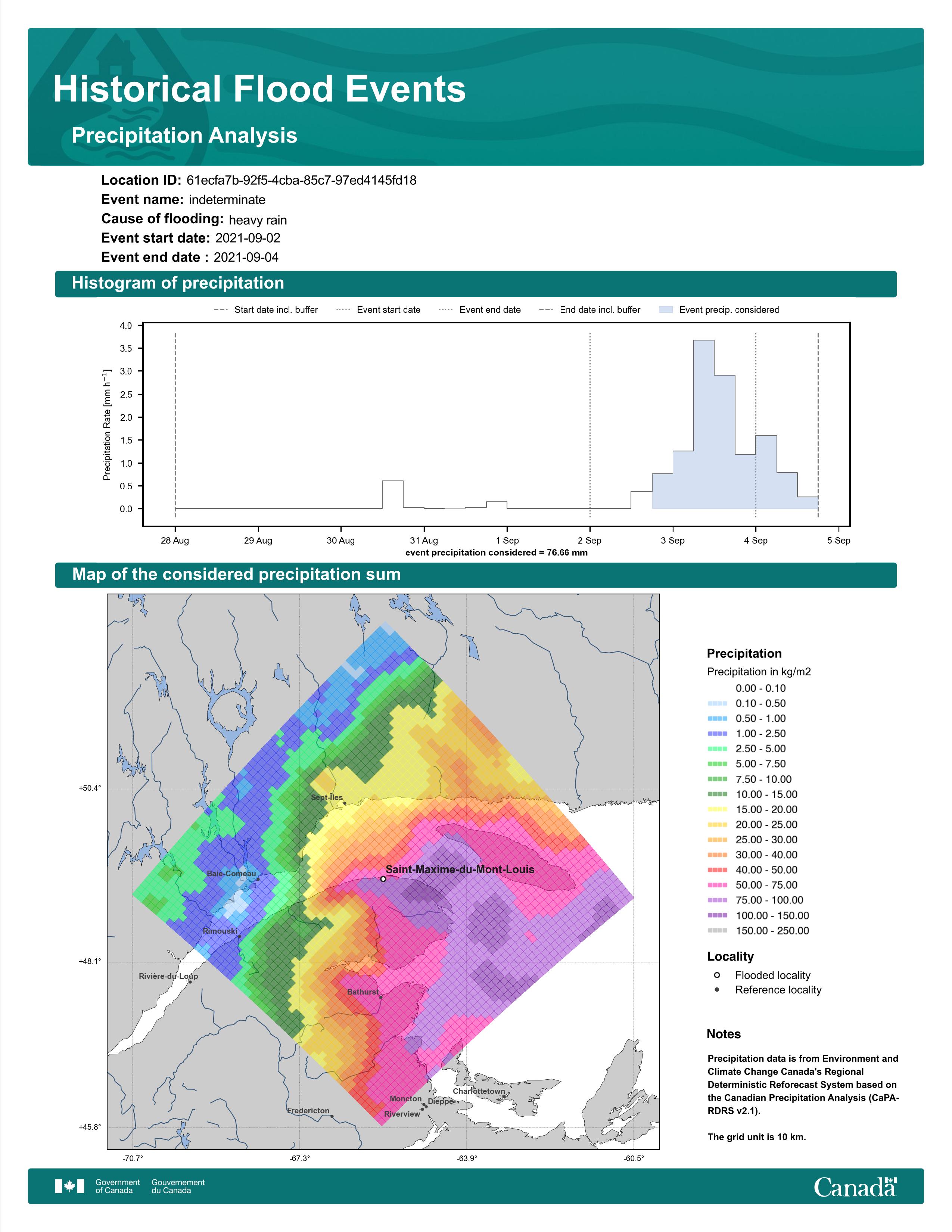Click the 'Notes' heading

724,1034
